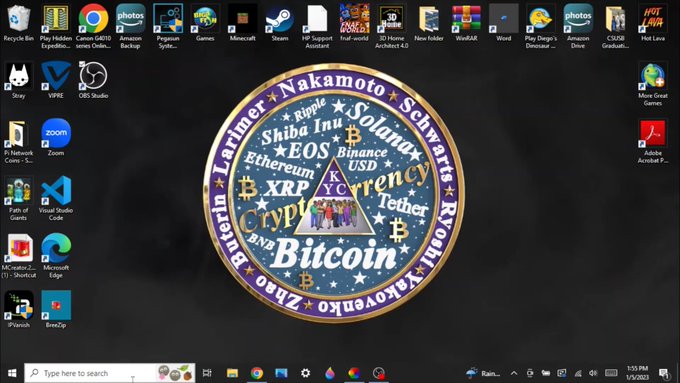680x383 pixels.
Task: Launch the Stray game shortcut
Action: [x=18, y=80]
